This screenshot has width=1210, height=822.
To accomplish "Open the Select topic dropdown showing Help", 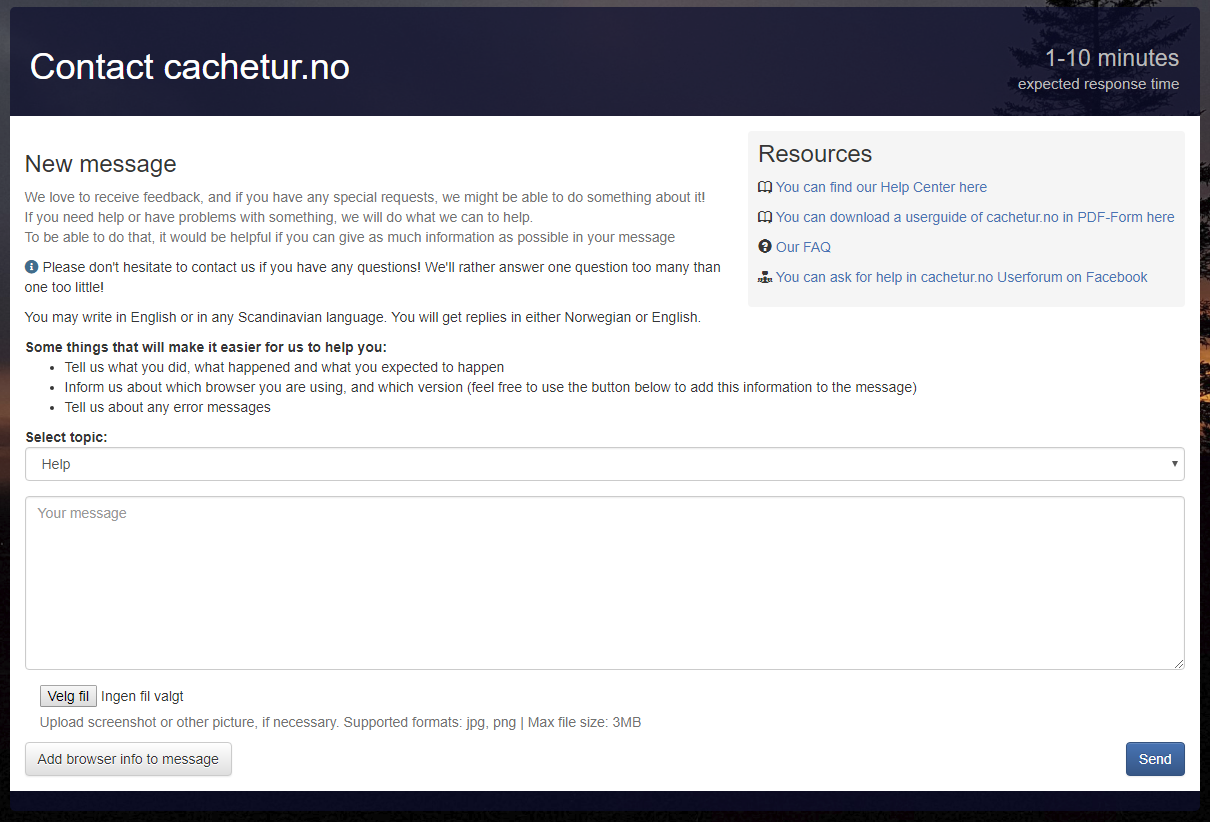I will [605, 464].
